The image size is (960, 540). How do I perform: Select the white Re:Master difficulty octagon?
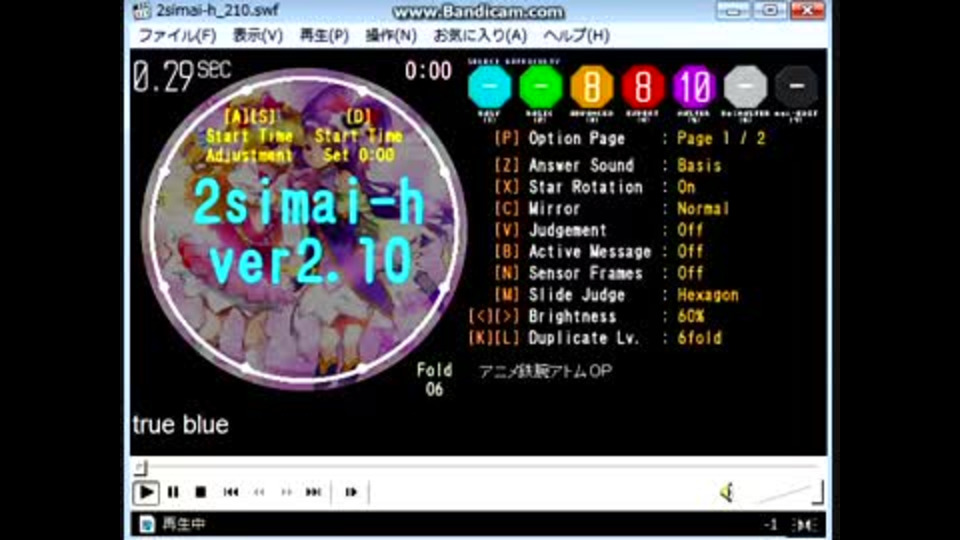(745, 87)
